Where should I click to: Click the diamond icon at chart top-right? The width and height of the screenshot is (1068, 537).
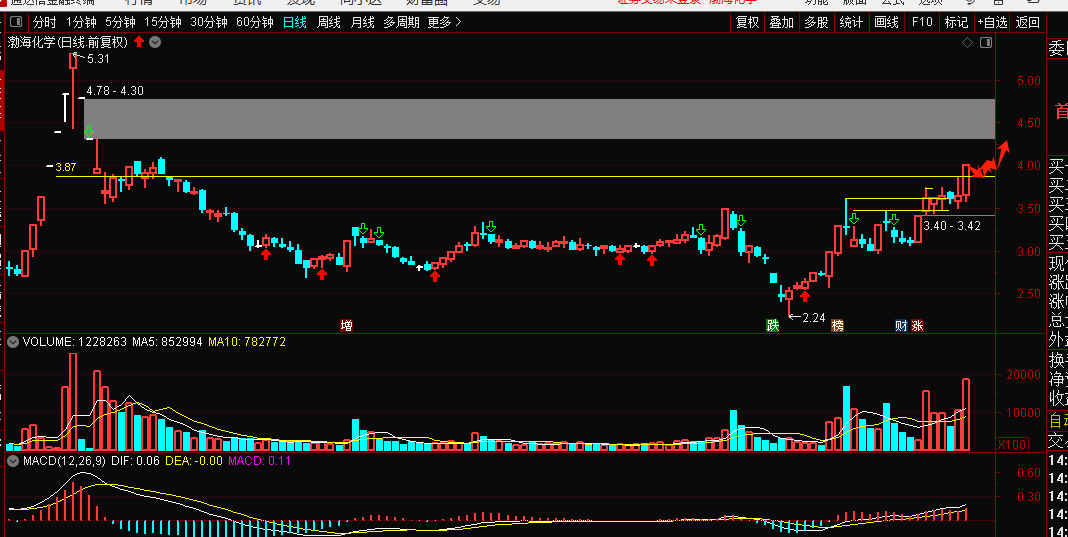967,43
